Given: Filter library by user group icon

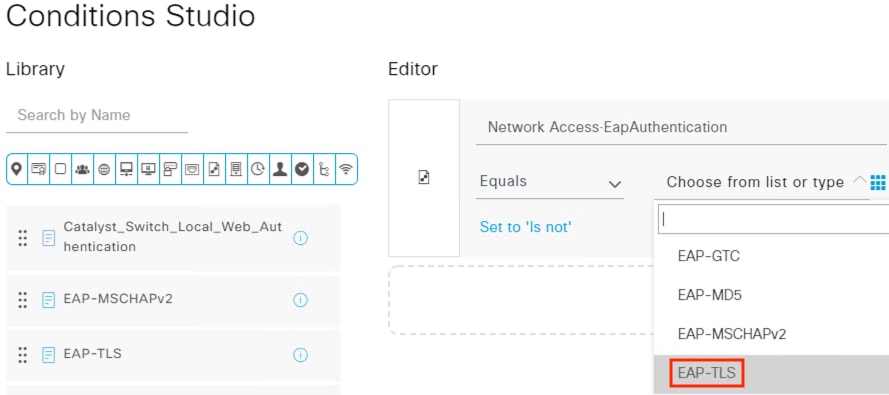Looking at the screenshot, I should coord(83,169).
